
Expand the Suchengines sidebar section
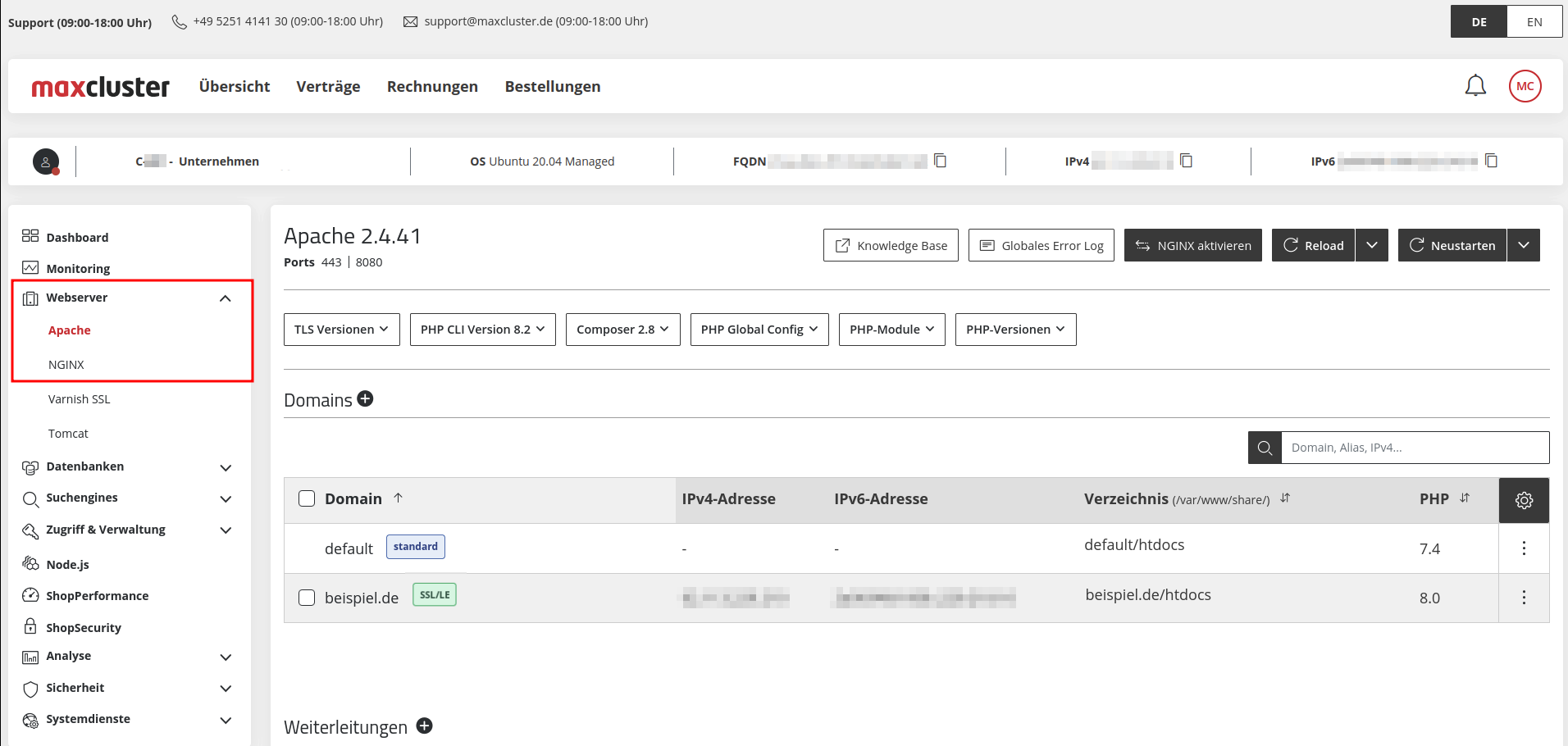(x=226, y=498)
